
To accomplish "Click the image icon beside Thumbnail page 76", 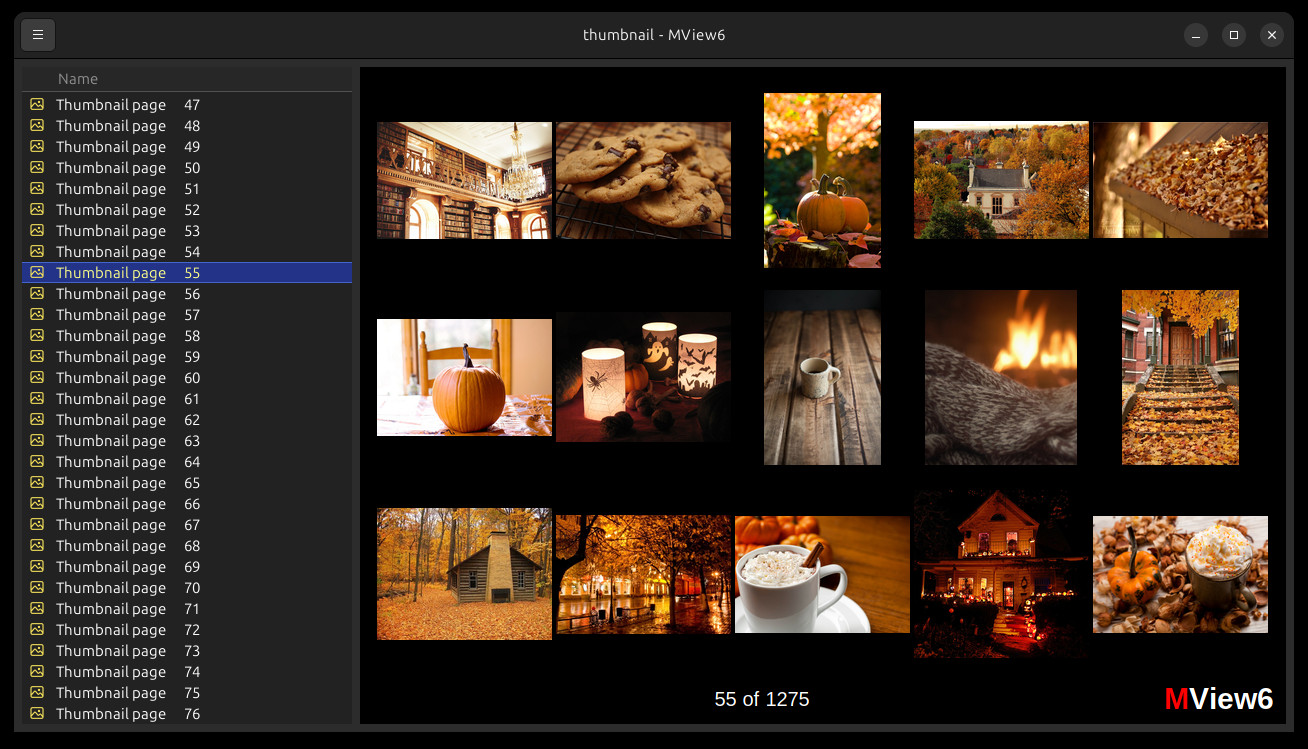I will click(37, 713).
